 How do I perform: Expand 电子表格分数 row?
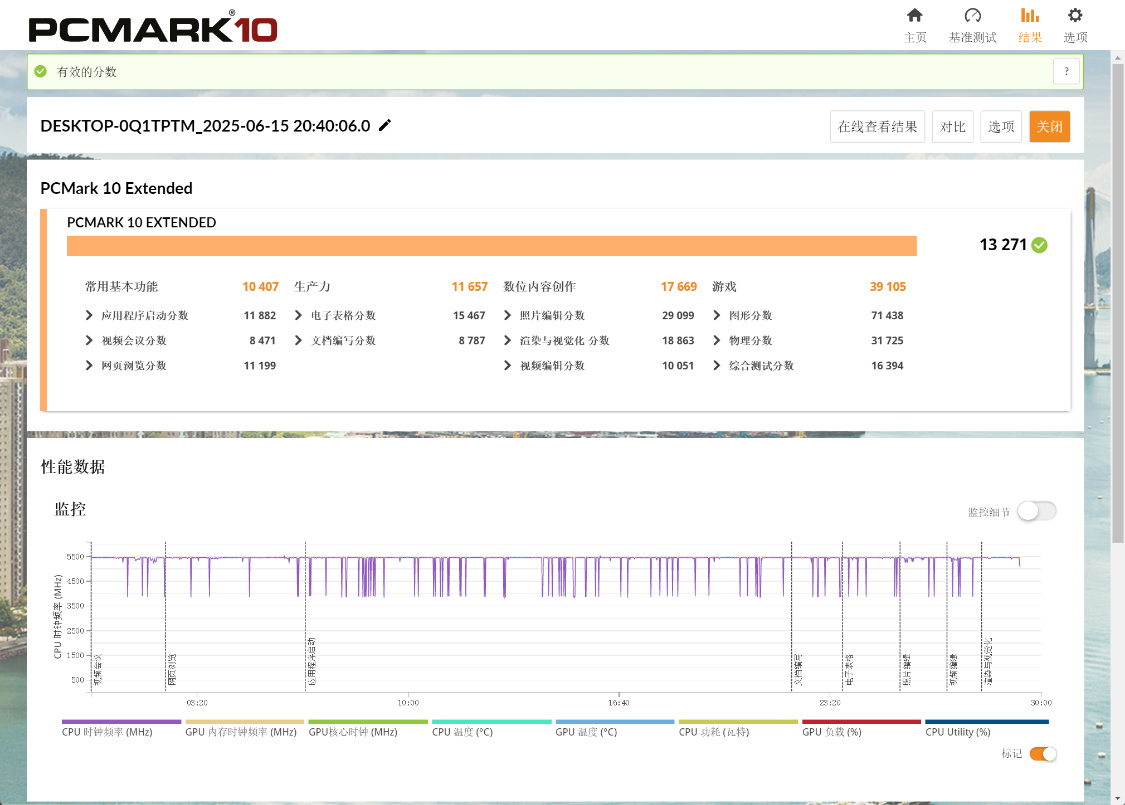(x=298, y=315)
